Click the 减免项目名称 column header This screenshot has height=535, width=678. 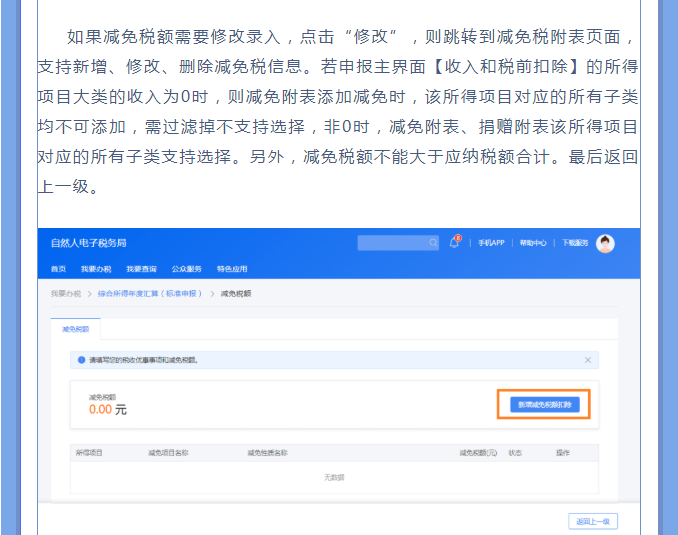click(168, 453)
